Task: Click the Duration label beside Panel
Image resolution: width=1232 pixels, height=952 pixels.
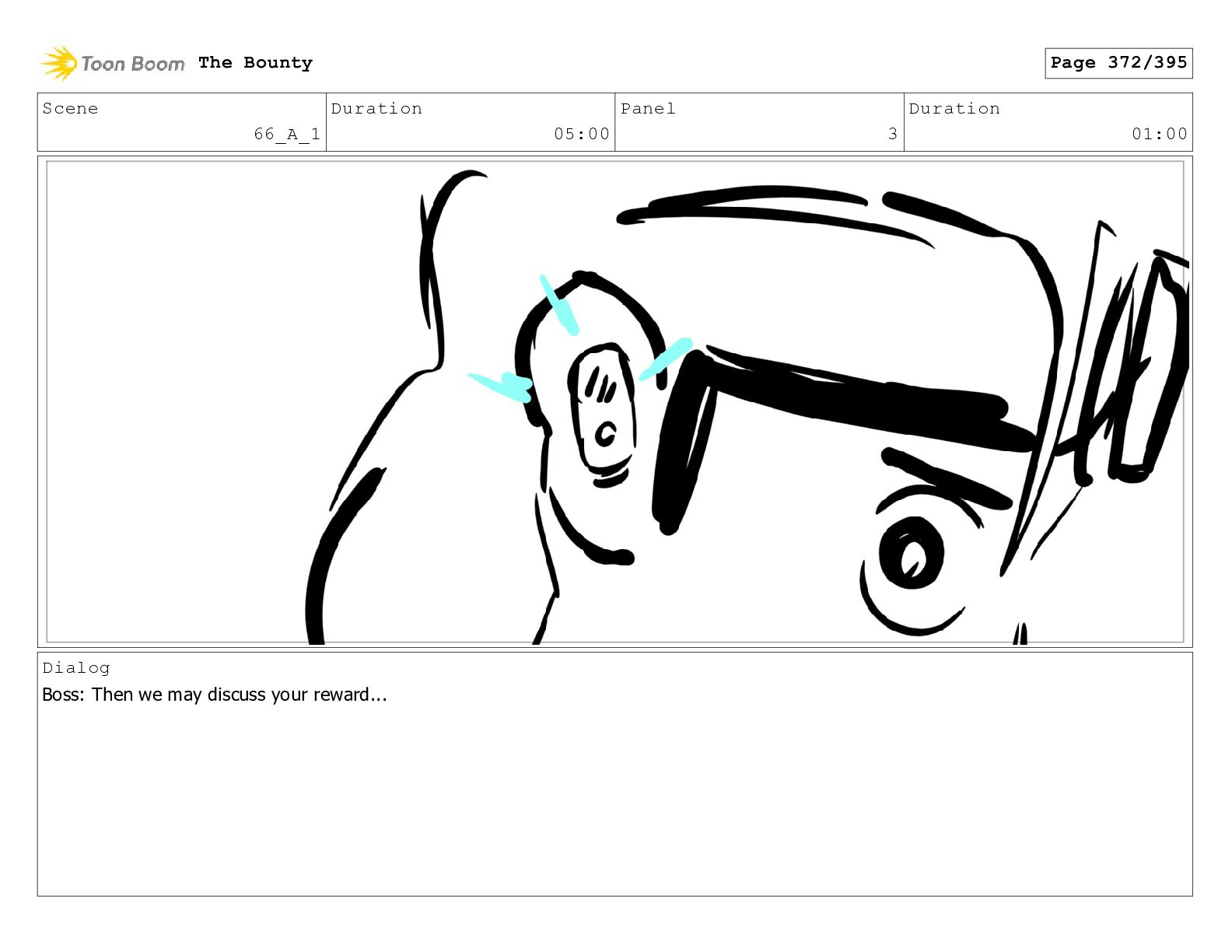Action: click(x=954, y=108)
